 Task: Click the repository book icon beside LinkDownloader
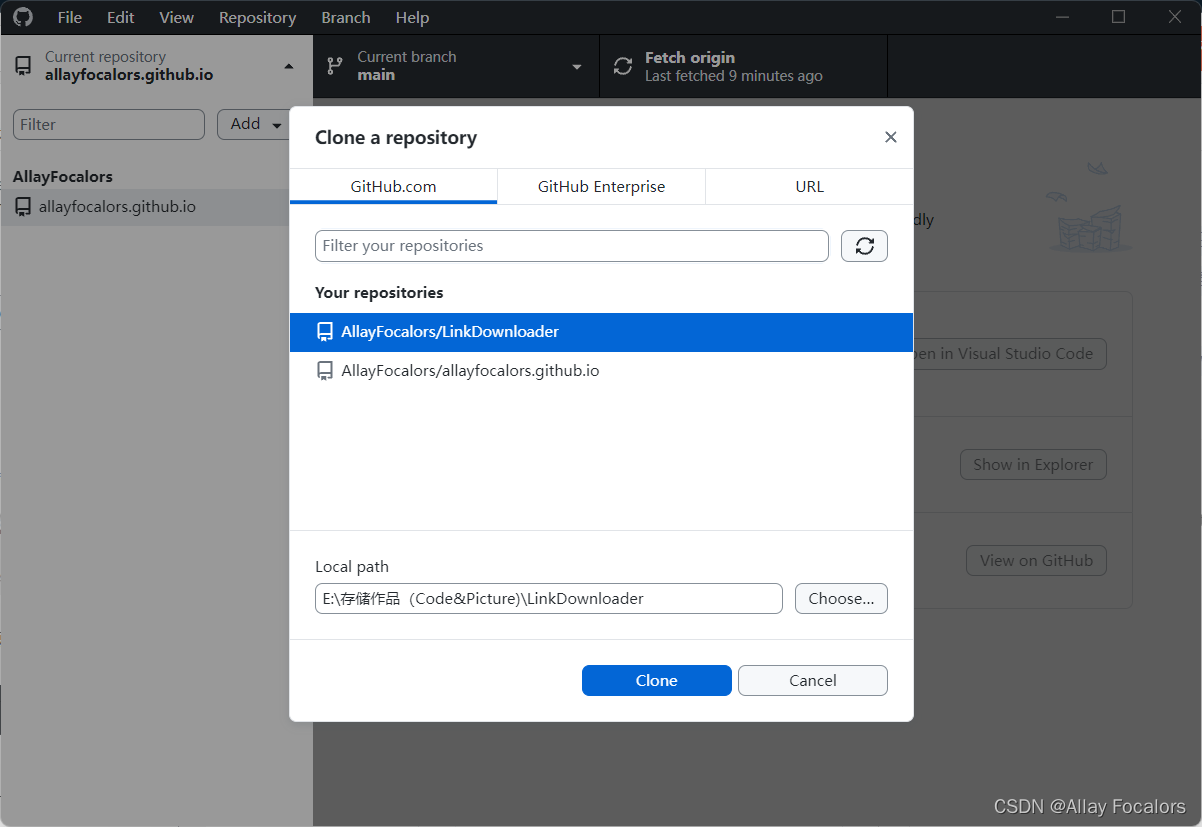[x=324, y=332]
